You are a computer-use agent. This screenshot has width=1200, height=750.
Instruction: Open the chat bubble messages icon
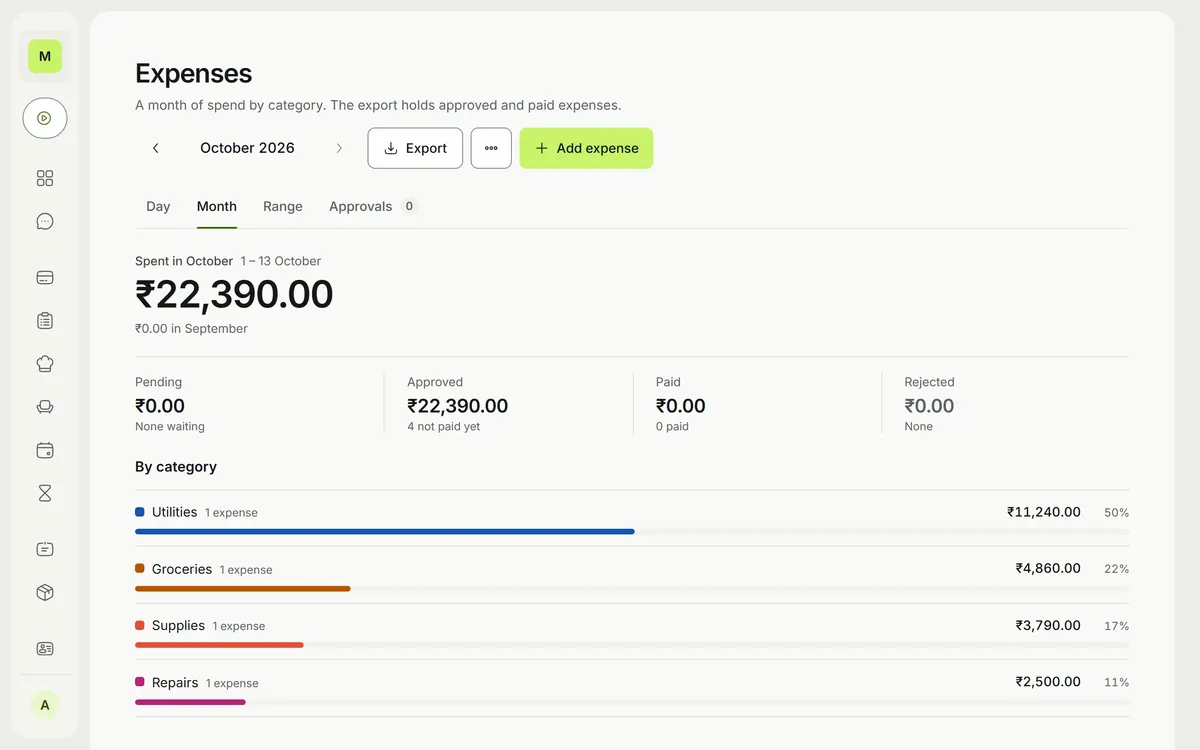pyautogui.click(x=45, y=221)
